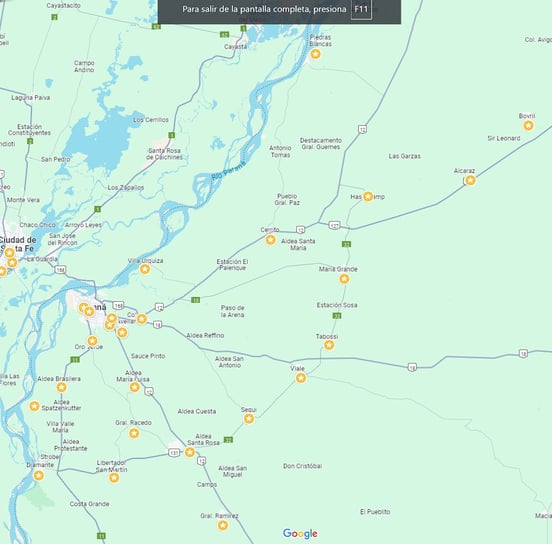Click the F11 key hint
The height and width of the screenshot is (544, 552).
click(x=361, y=9)
